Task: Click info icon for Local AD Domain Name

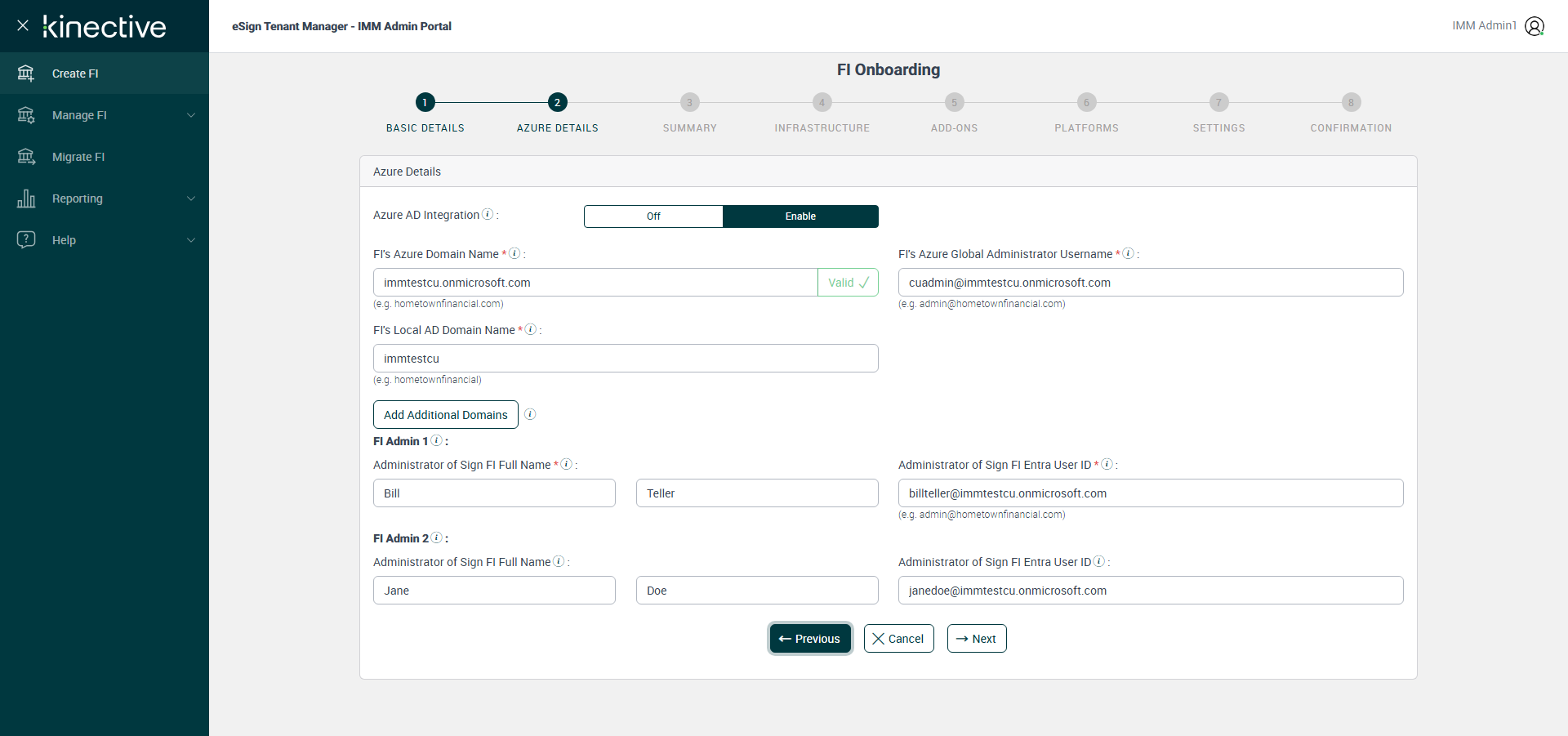Action: coord(530,330)
